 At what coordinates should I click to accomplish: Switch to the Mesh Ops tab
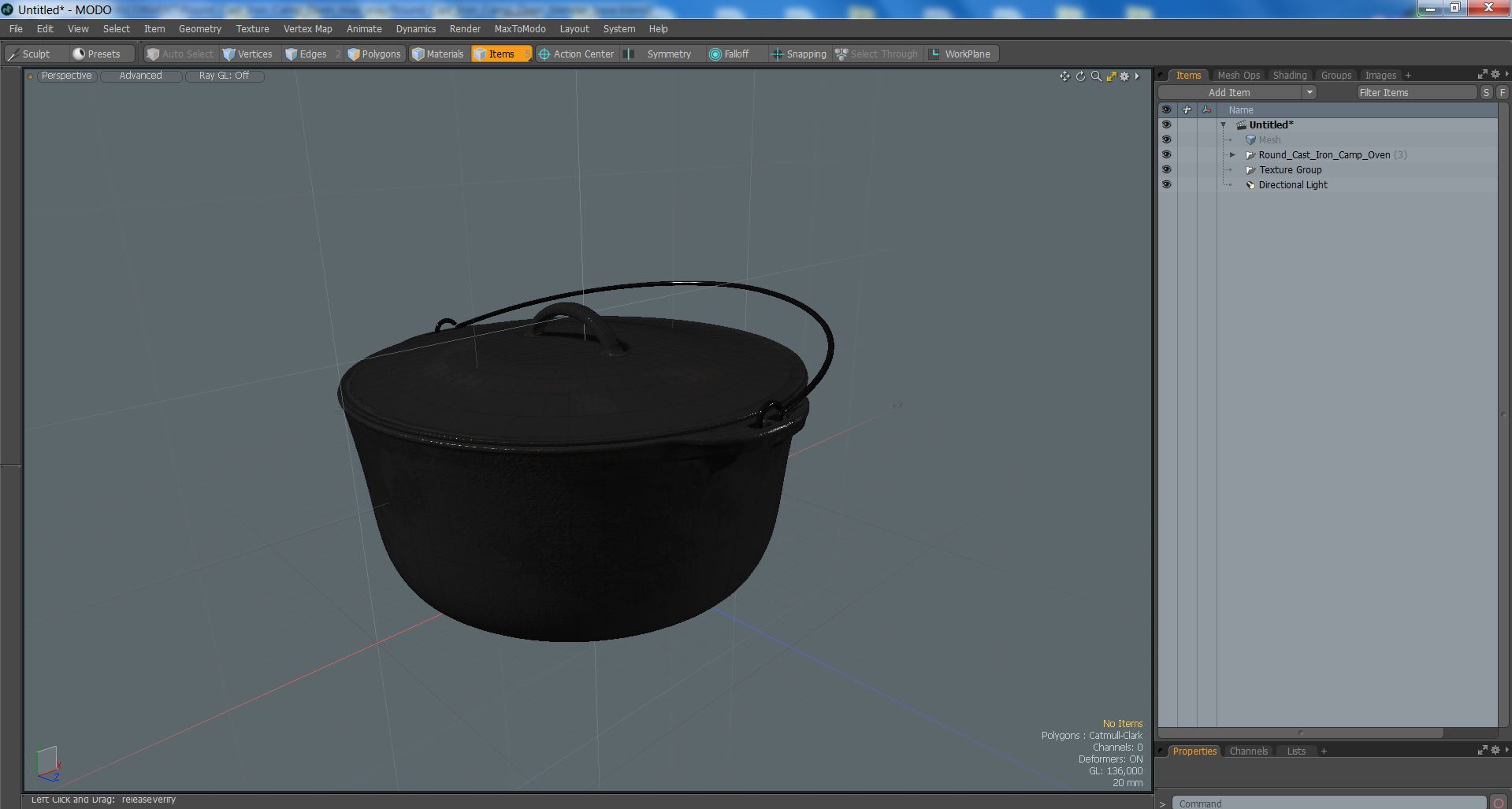[x=1239, y=75]
